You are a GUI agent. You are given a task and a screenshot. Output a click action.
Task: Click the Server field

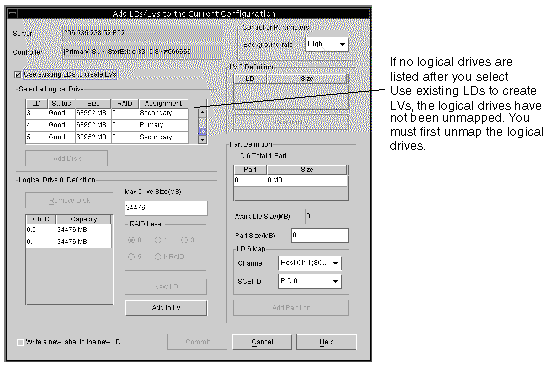(142, 33)
